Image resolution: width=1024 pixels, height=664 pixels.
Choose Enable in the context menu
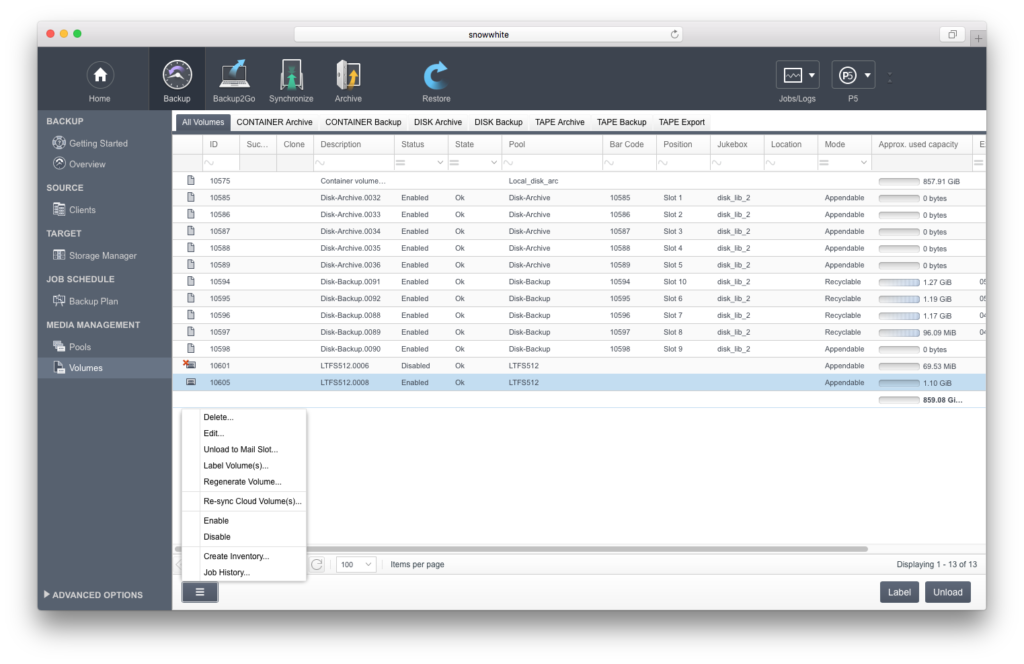[x=216, y=521]
